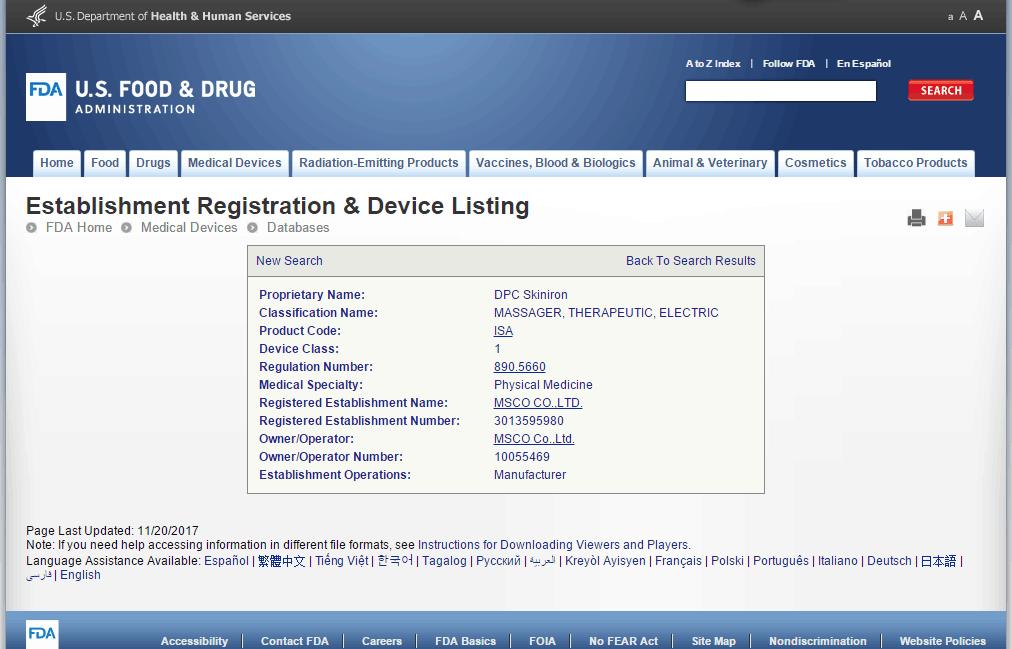The image size is (1012, 649).
Task: Select the smallest text size a
Action: click(950, 17)
